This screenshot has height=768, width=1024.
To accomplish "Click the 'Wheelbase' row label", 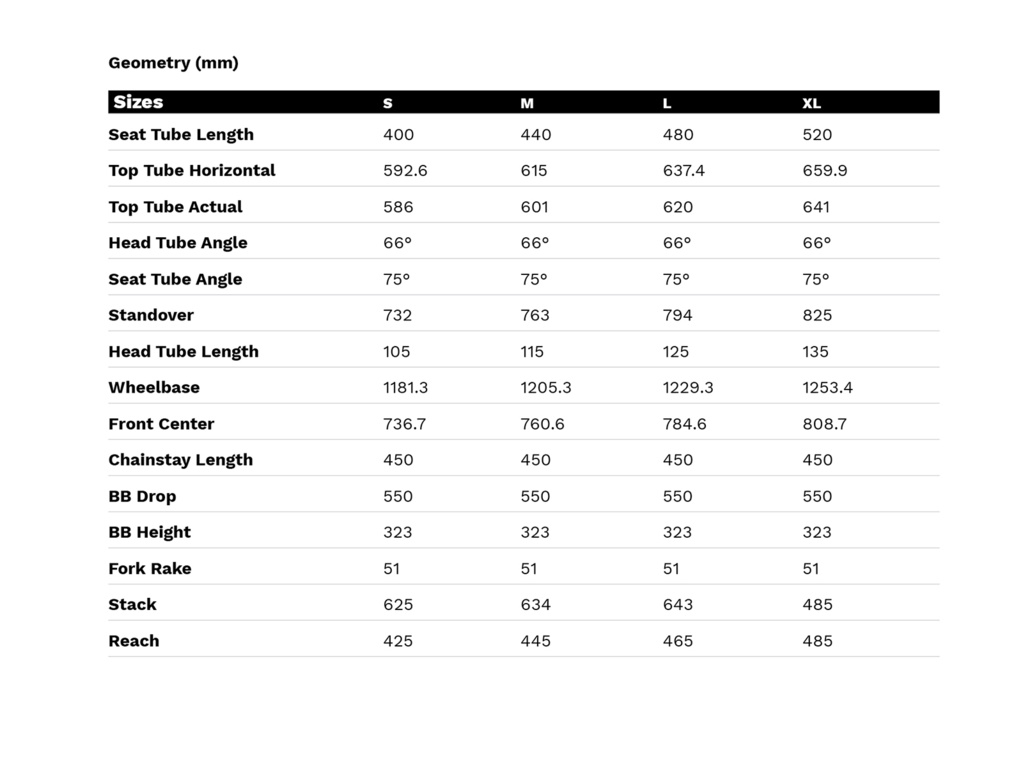I will click(x=154, y=388).
